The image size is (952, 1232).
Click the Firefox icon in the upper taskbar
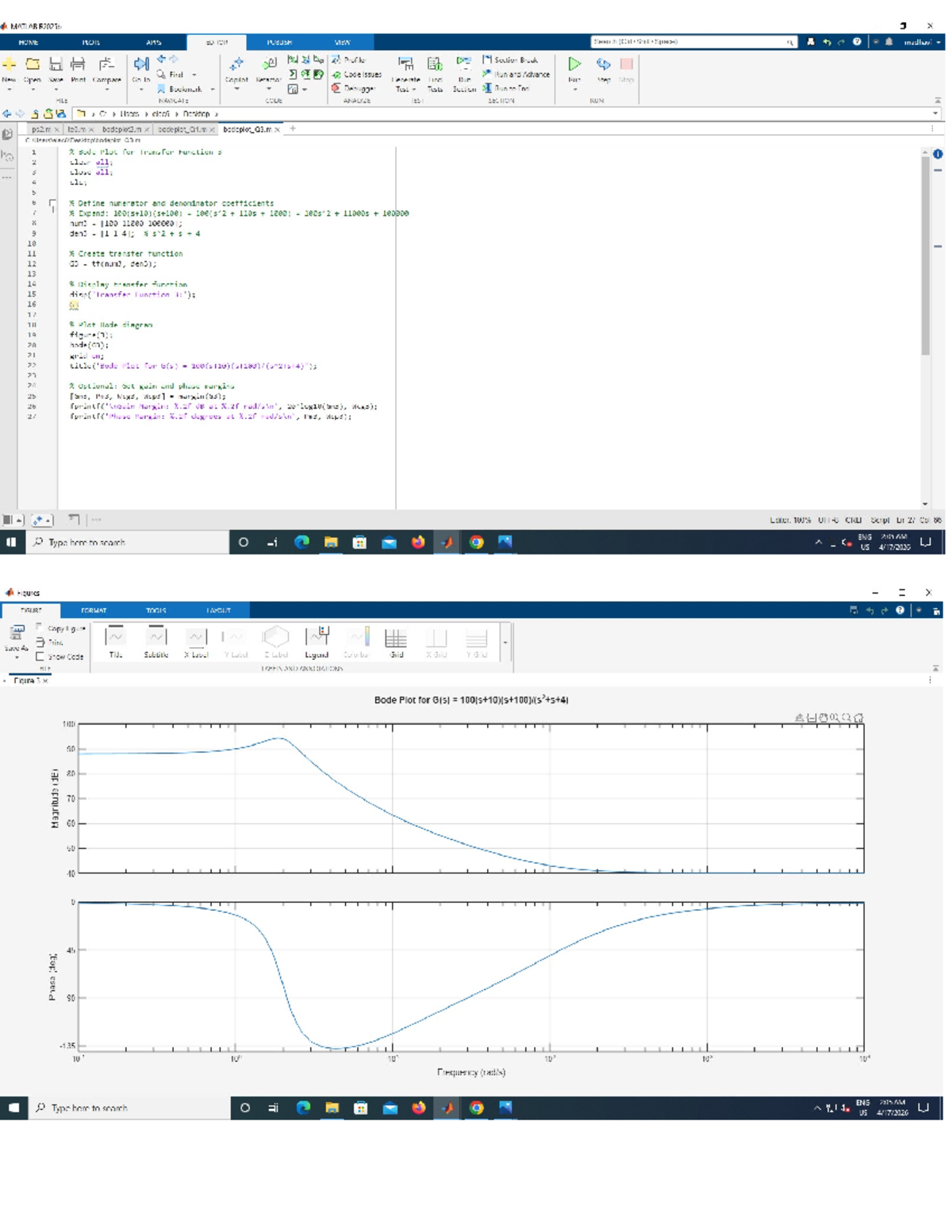click(418, 542)
